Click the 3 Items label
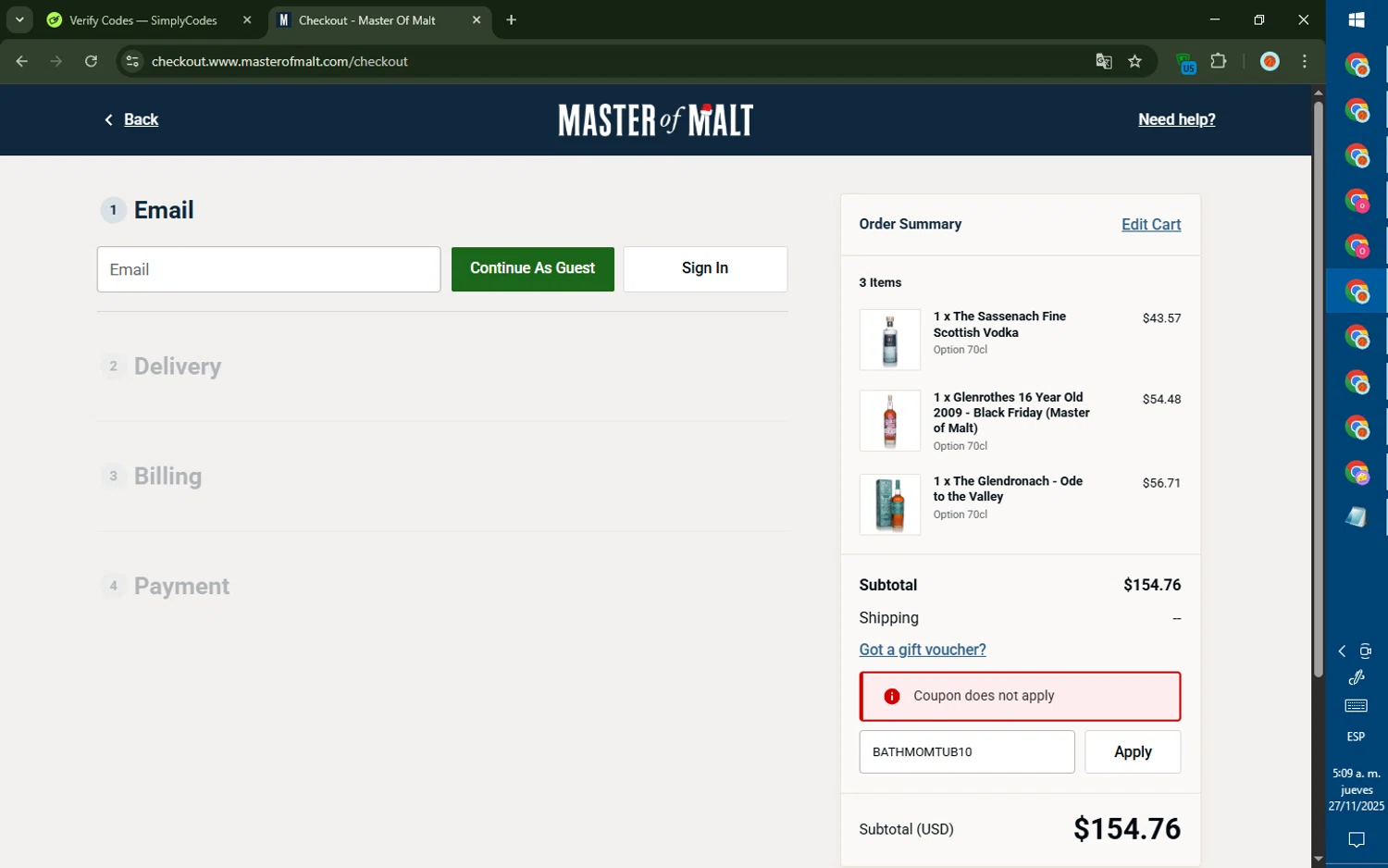Screen dimensions: 1388x868 (x=880, y=282)
